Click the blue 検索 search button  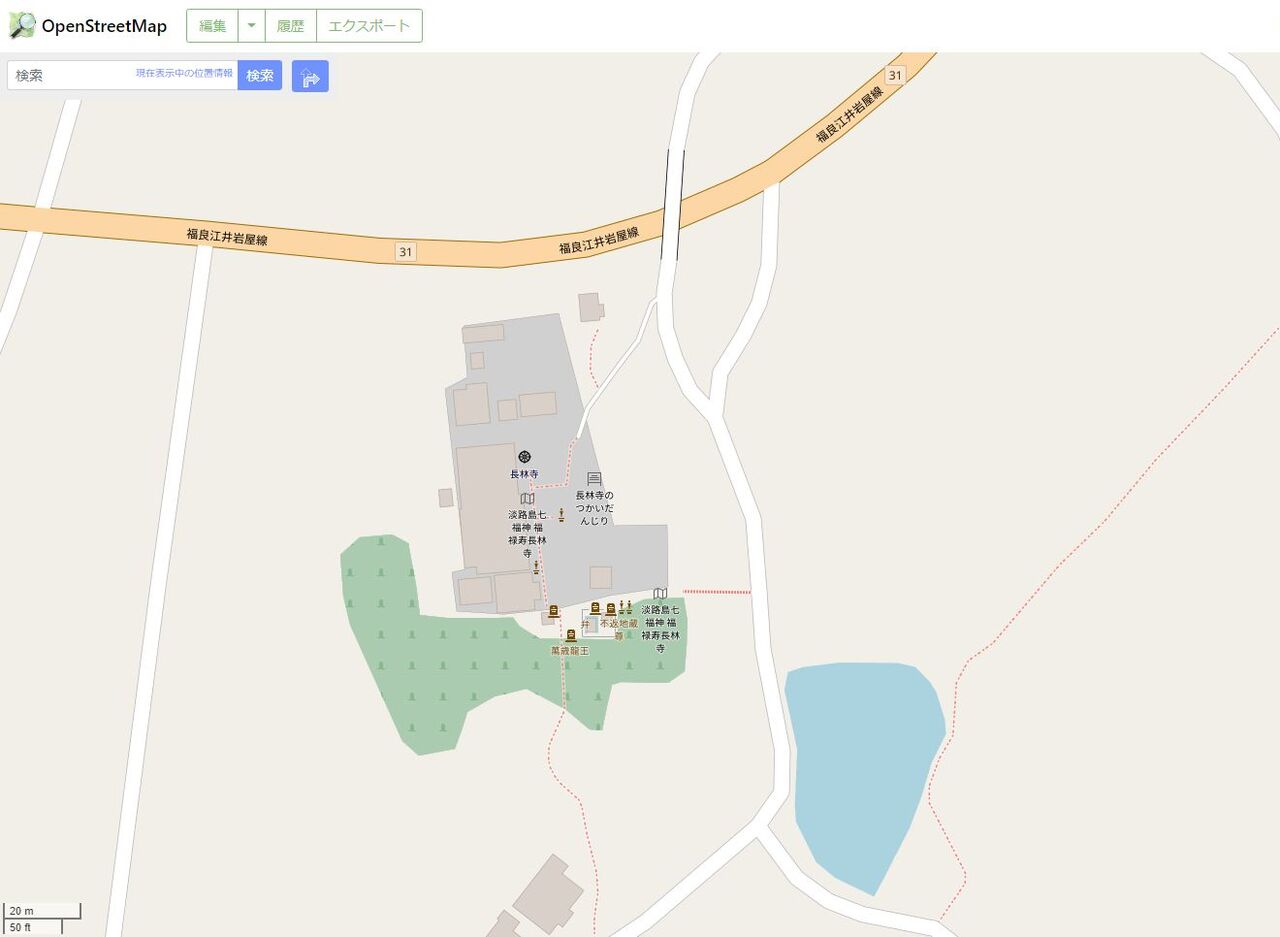point(260,75)
